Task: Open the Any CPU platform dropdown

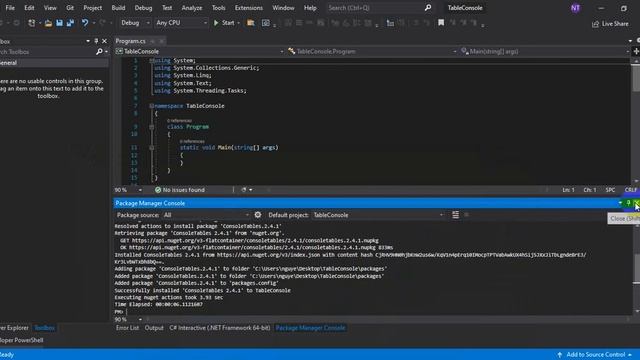Action: coord(181,23)
